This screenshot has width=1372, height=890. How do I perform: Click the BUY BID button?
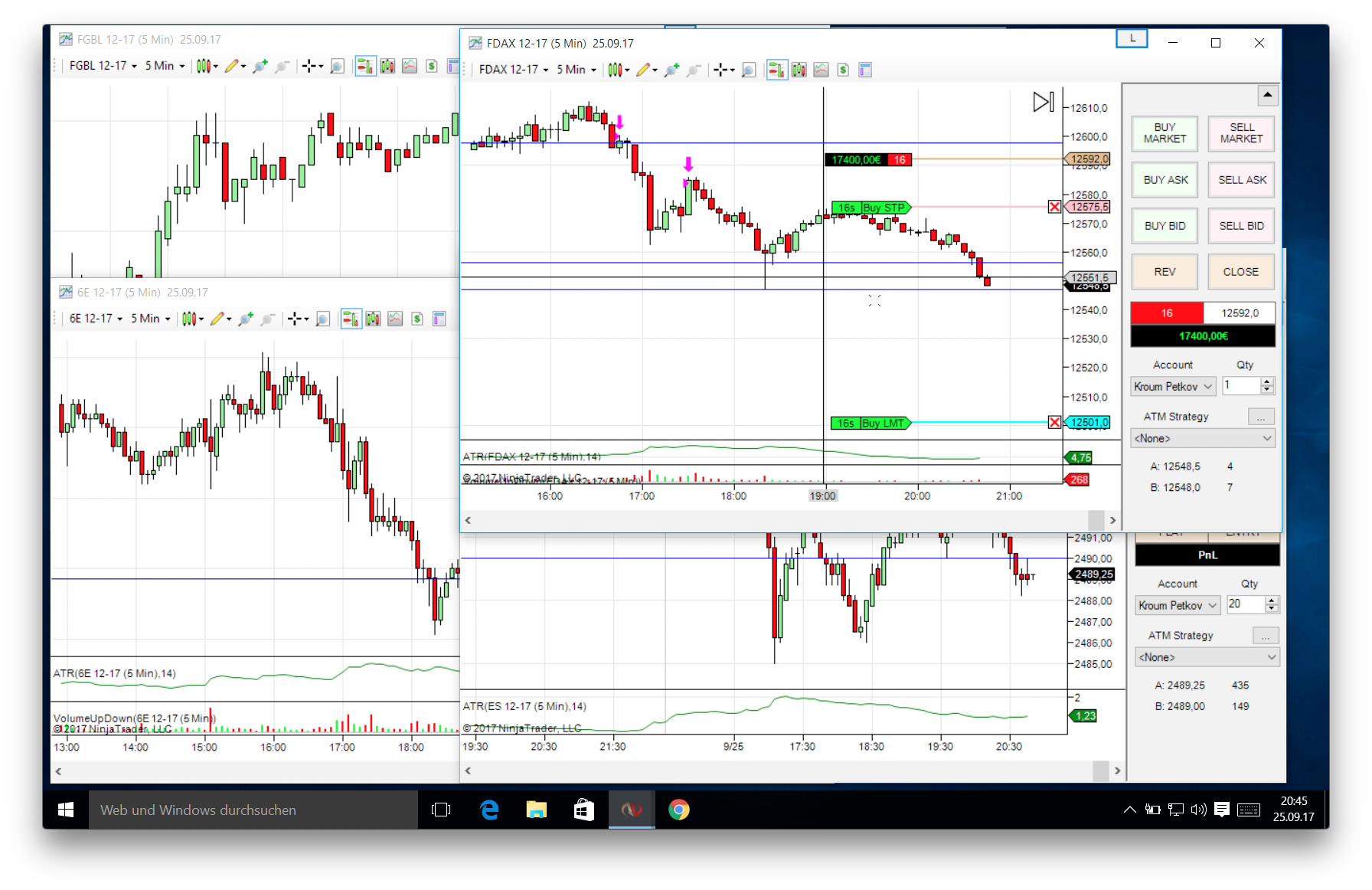pyautogui.click(x=1165, y=226)
